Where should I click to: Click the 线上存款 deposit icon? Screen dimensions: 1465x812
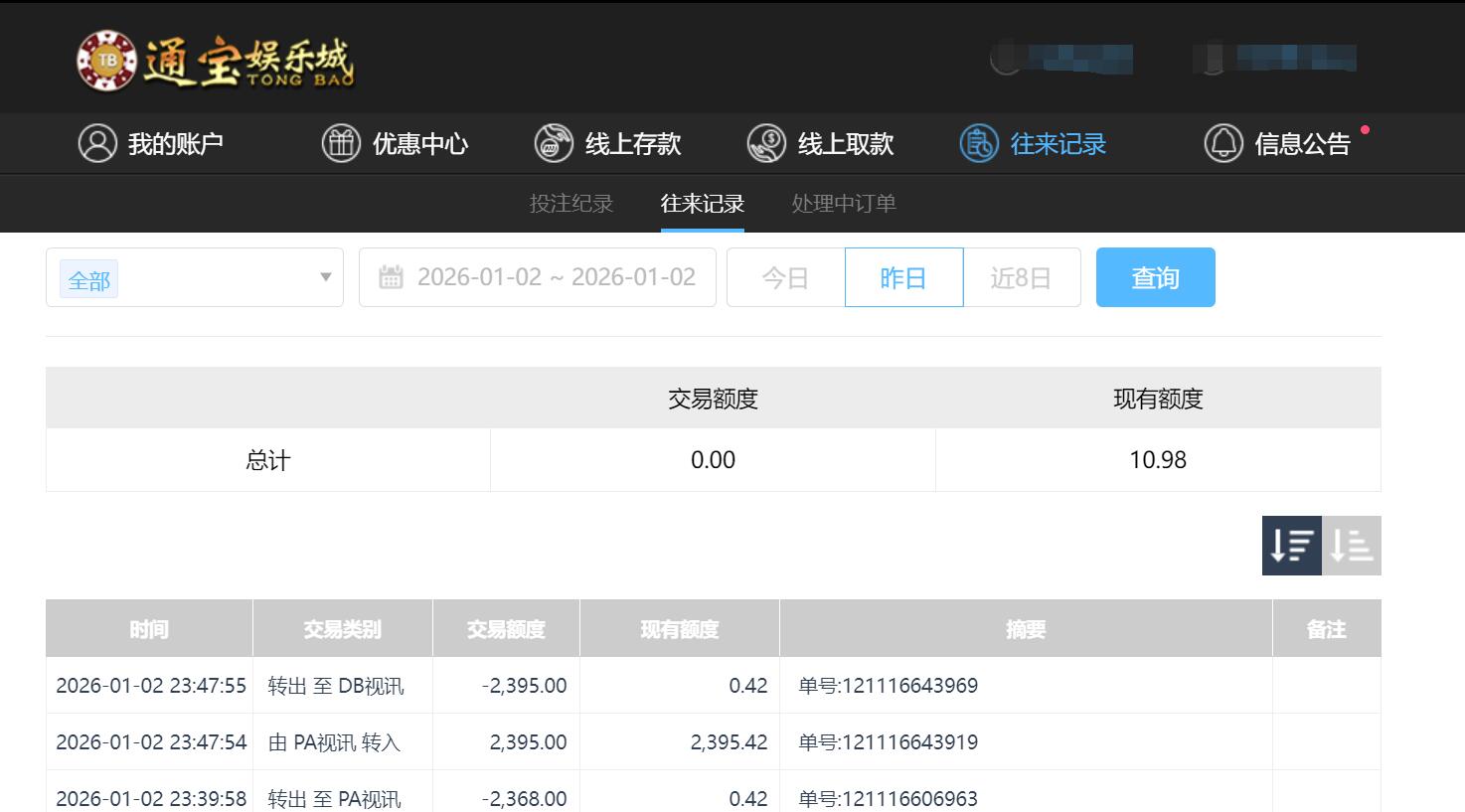point(553,142)
